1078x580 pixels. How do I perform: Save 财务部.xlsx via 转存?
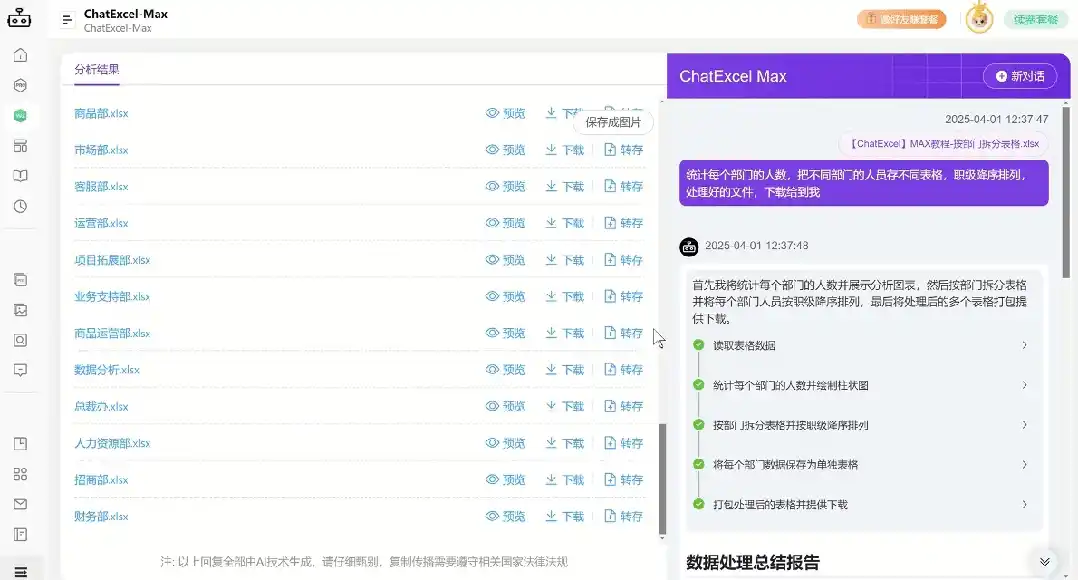pyautogui.click(x=624, y=516)
